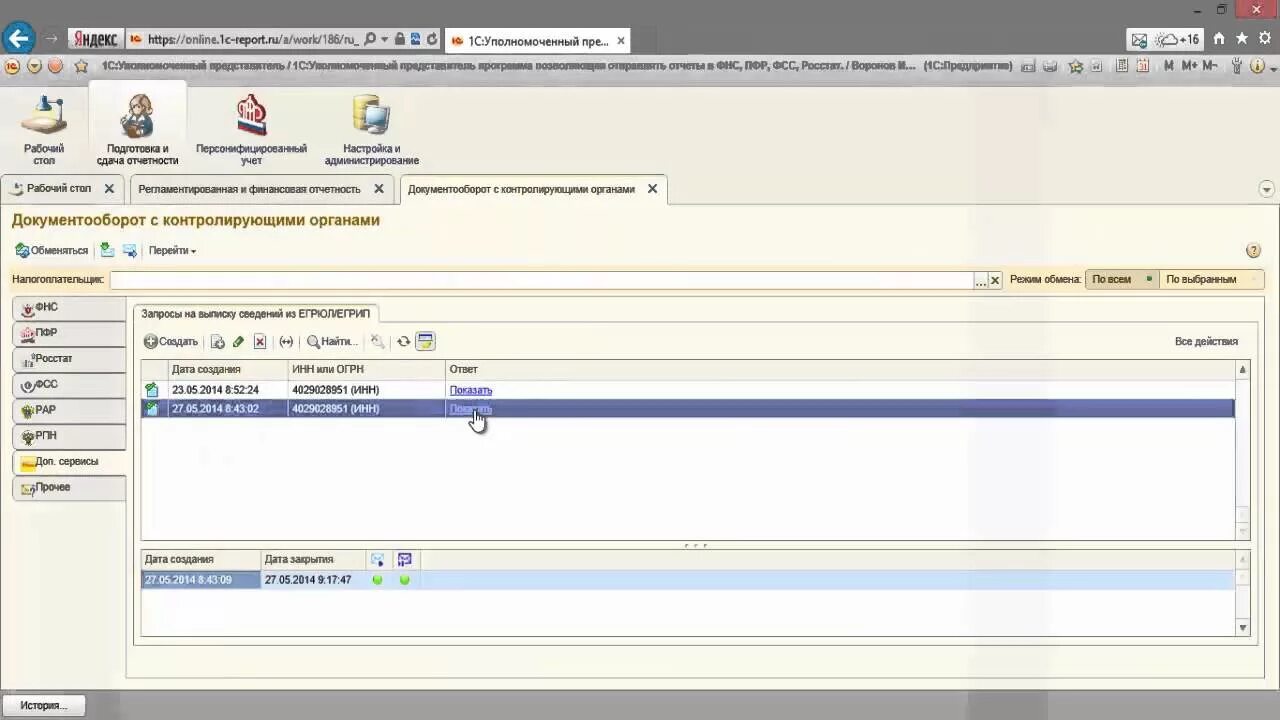Open the Перейти dropdown menu
Screen dimensions: 1280x720
(172, 250)
